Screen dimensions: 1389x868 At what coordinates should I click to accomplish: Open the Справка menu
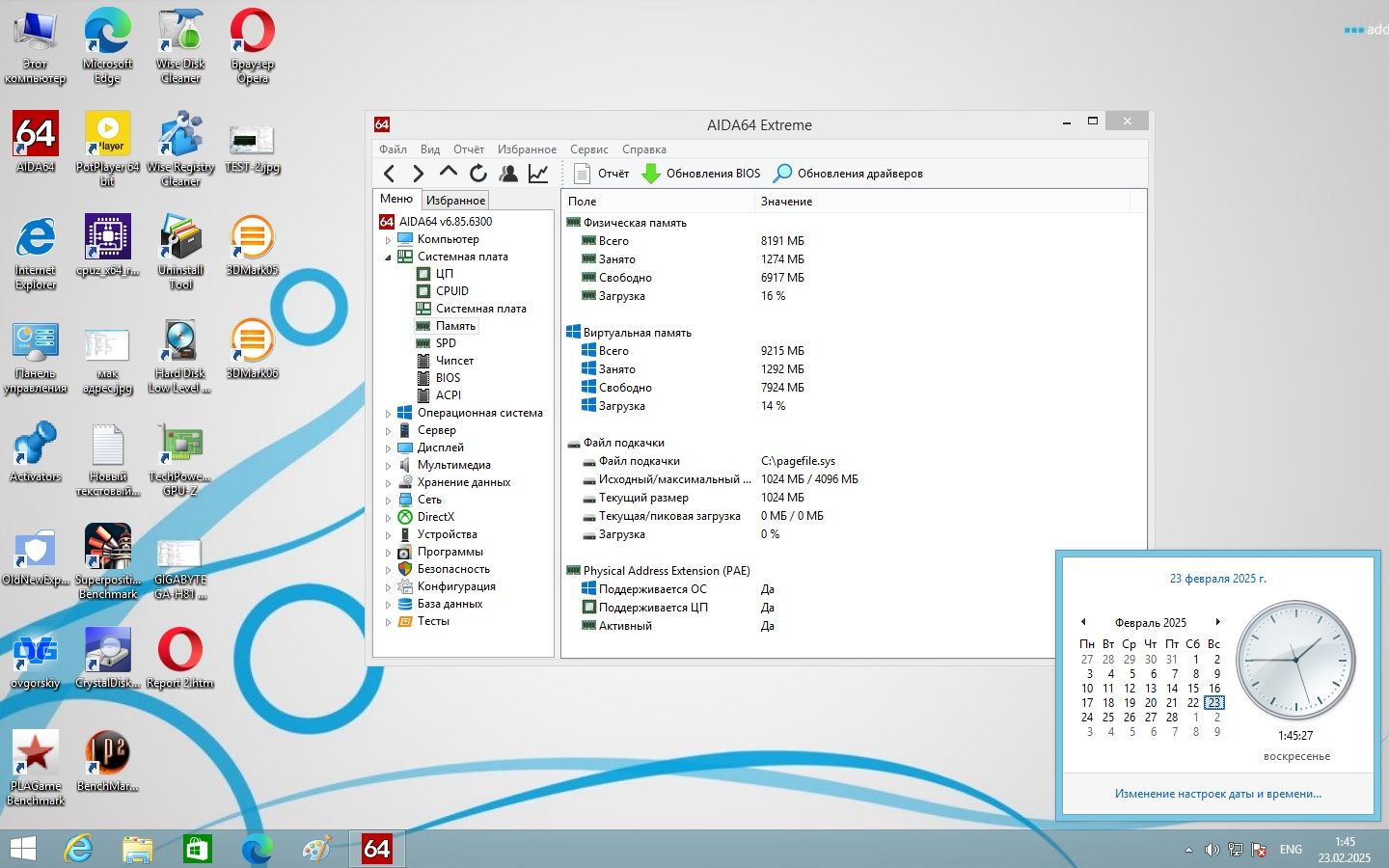644,149
